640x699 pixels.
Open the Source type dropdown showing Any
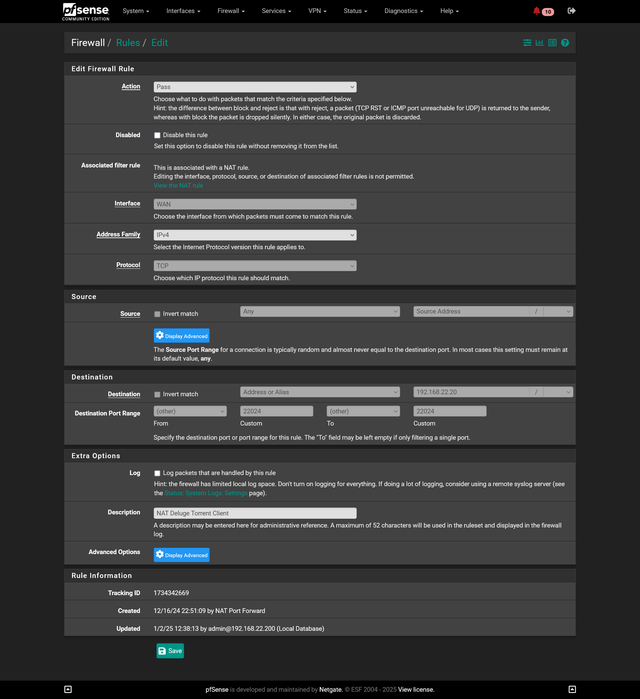point(320,312)
